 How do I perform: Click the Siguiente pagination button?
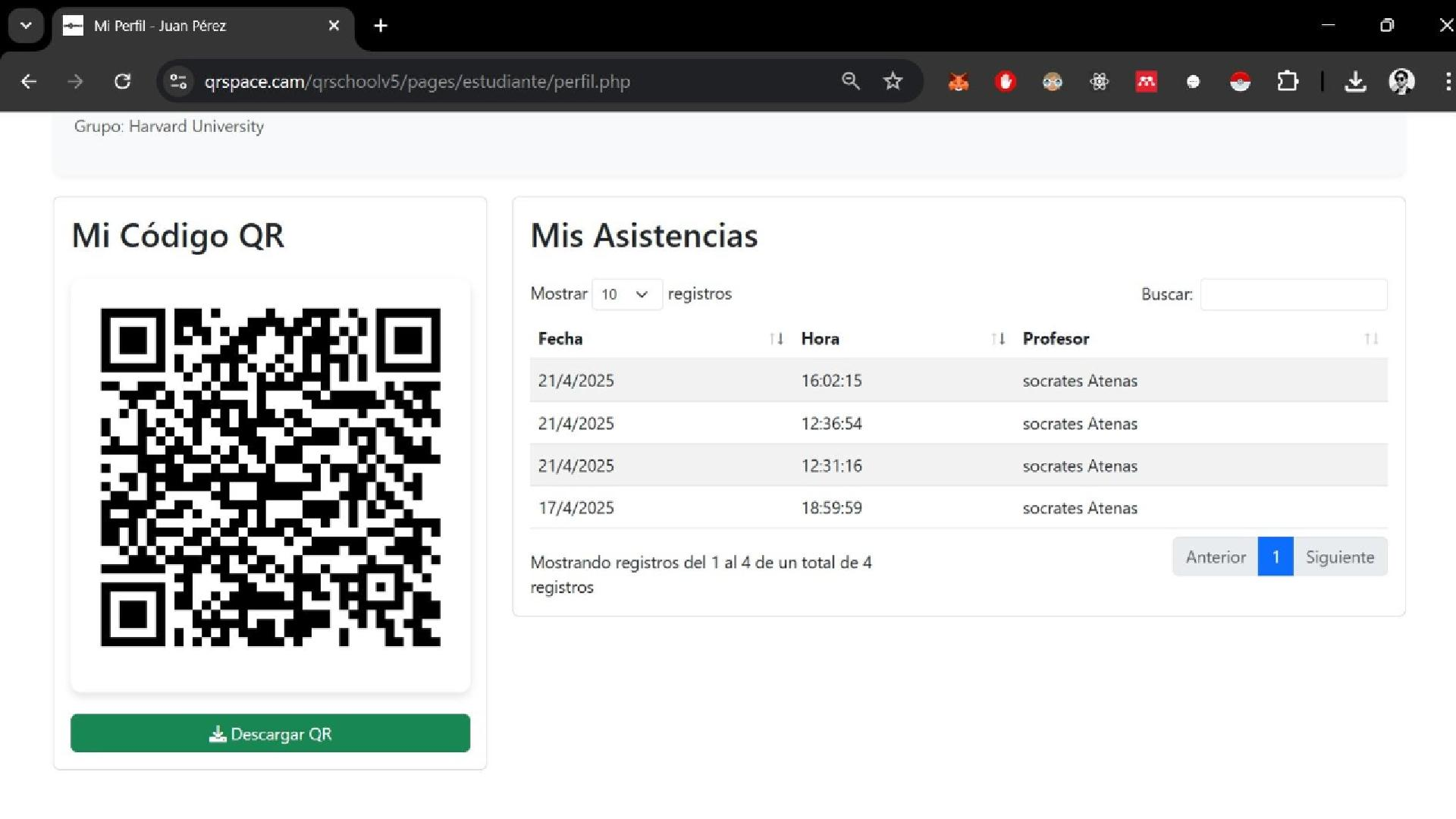pos(1340,557)
